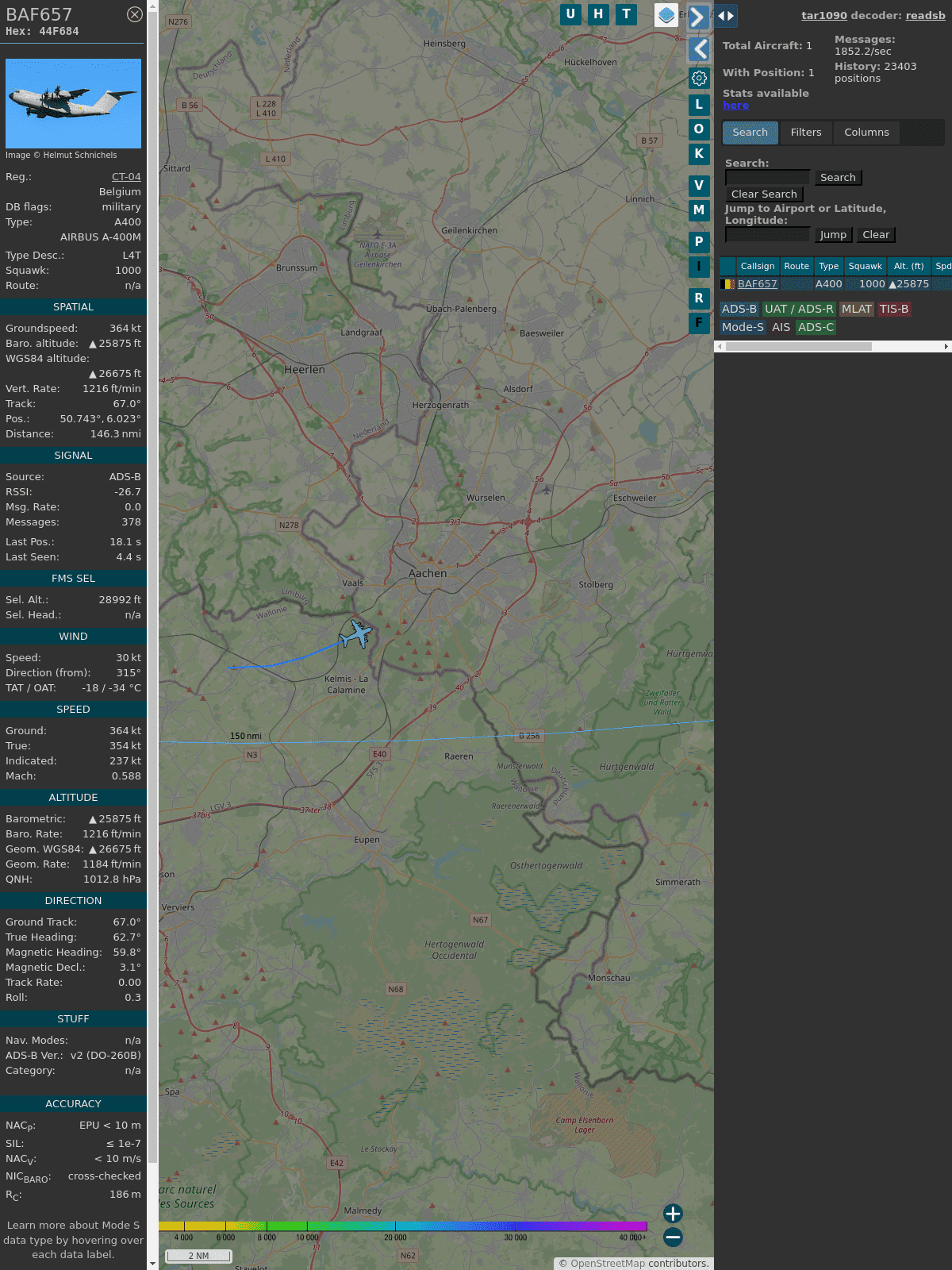Click the Clear Search button
Screen dimensions: 952x1270
tap(764, 194)
